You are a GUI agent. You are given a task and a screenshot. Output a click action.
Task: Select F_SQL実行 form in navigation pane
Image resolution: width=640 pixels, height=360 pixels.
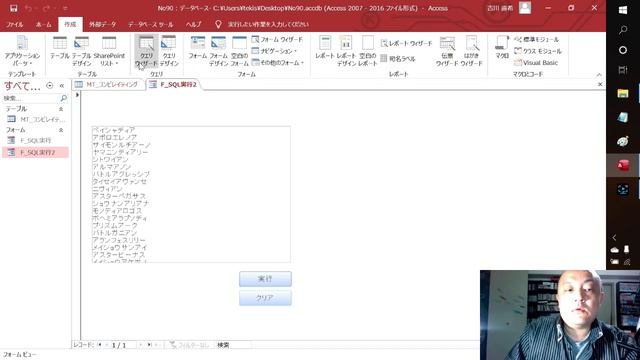[36, 140]
